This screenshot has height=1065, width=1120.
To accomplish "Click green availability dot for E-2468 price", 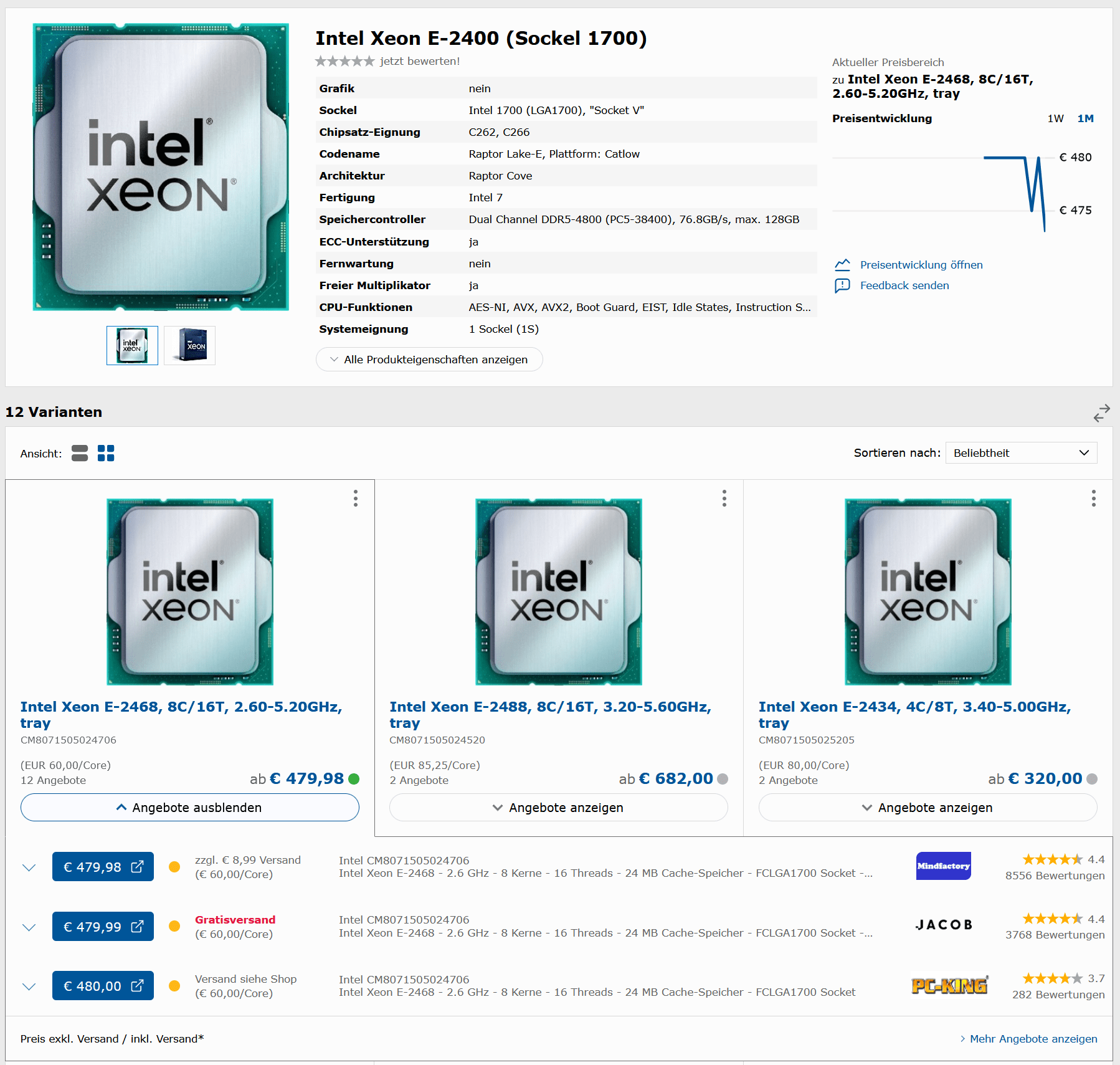I will tap(354, 779).
